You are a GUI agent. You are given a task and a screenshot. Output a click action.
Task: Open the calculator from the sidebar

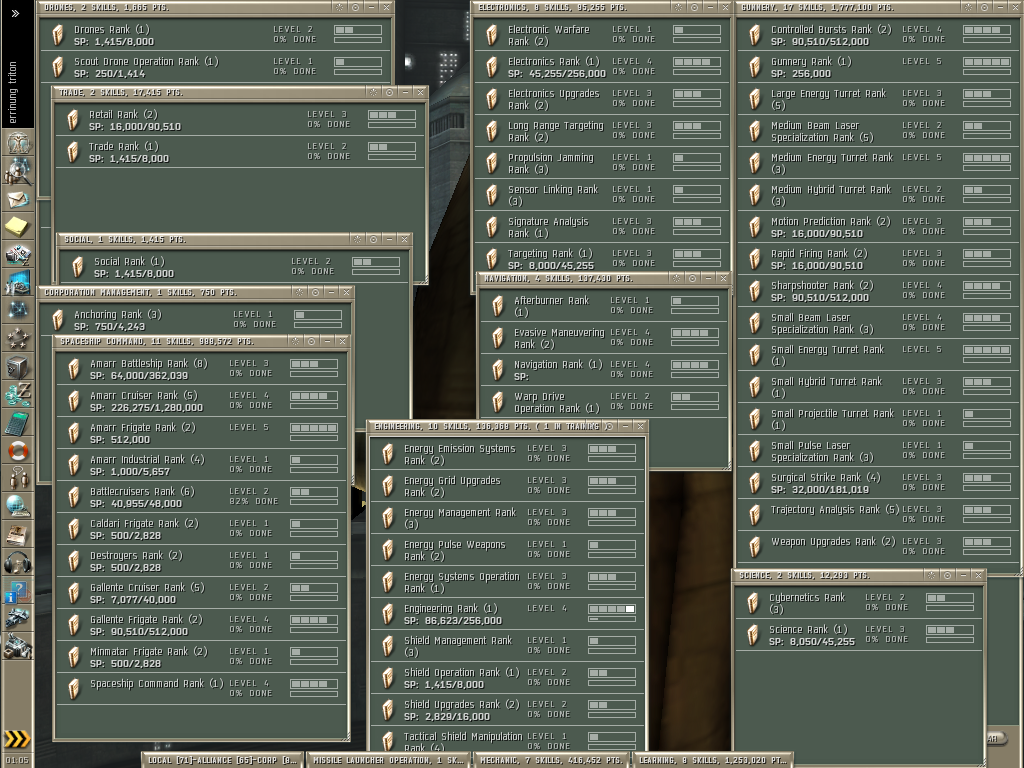18,423
